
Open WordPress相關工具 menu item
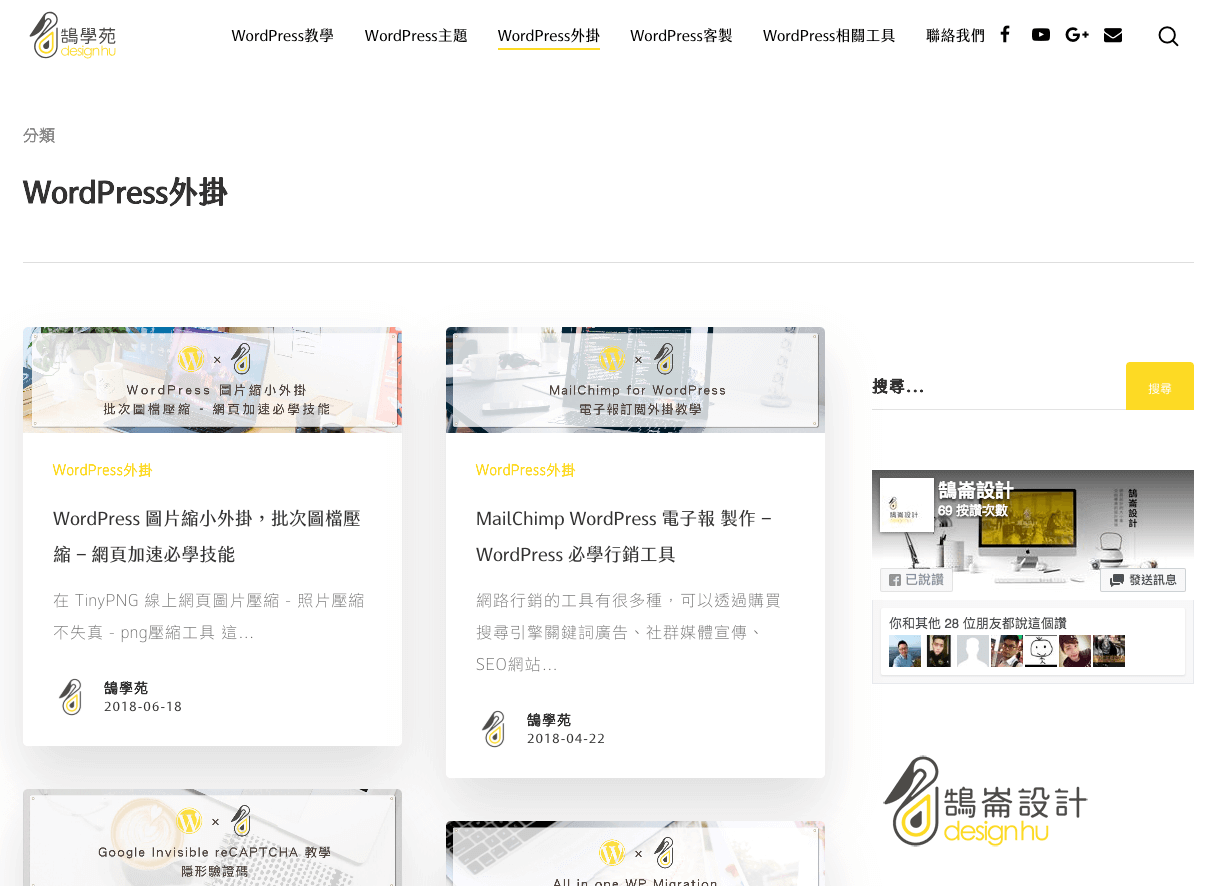(x=829, y=36)
